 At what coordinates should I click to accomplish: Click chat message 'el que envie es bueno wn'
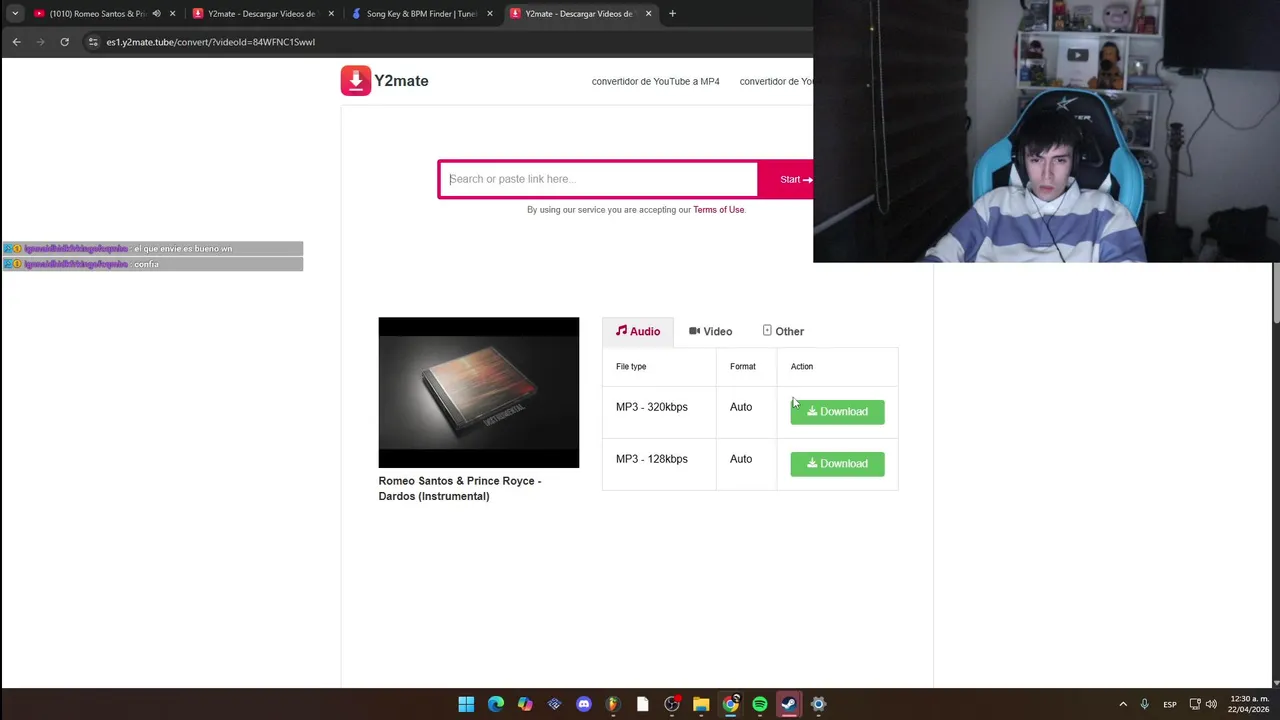click(x=183, y=249)
